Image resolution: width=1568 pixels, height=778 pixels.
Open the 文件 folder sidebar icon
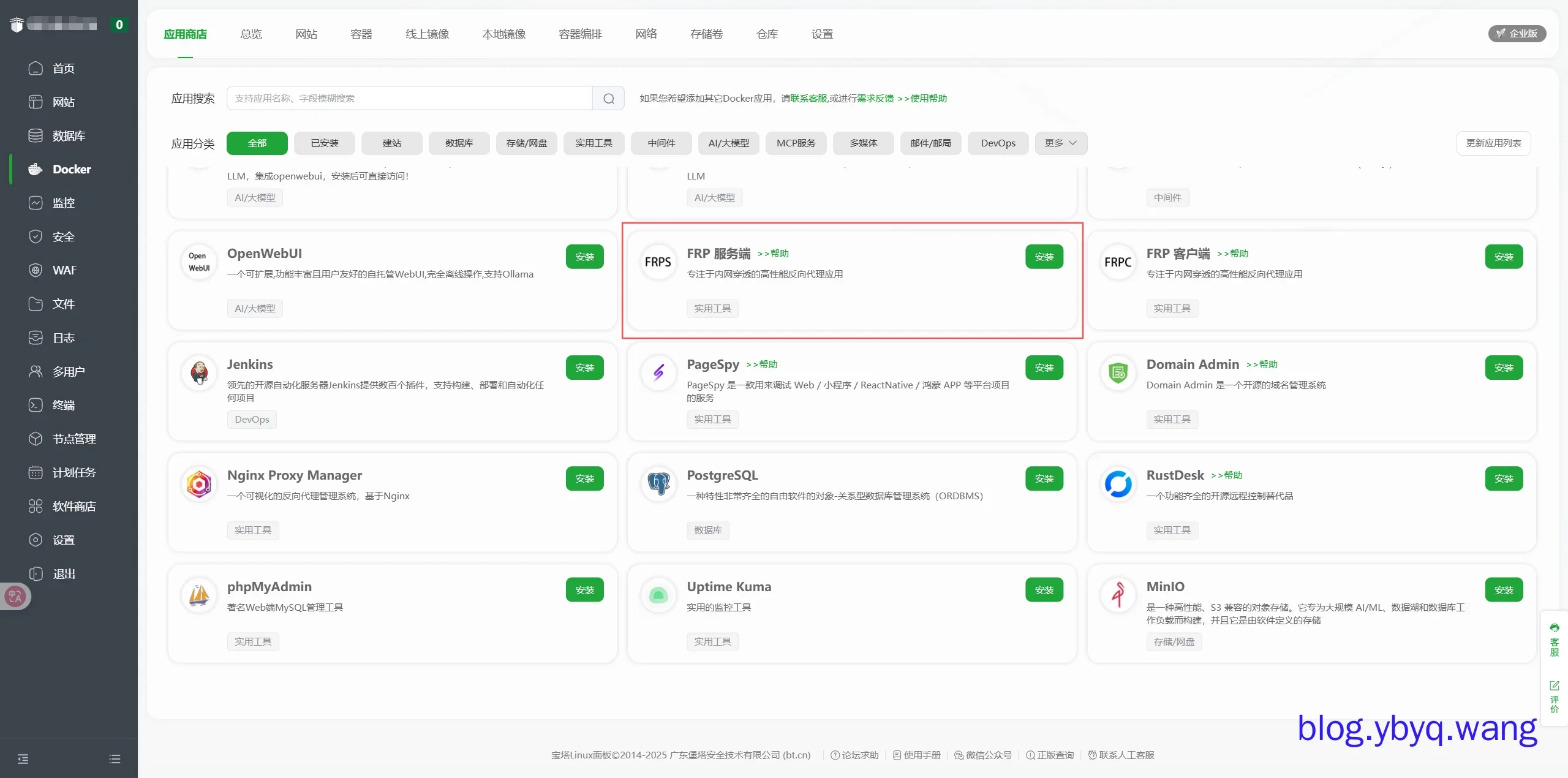[36, 304]
